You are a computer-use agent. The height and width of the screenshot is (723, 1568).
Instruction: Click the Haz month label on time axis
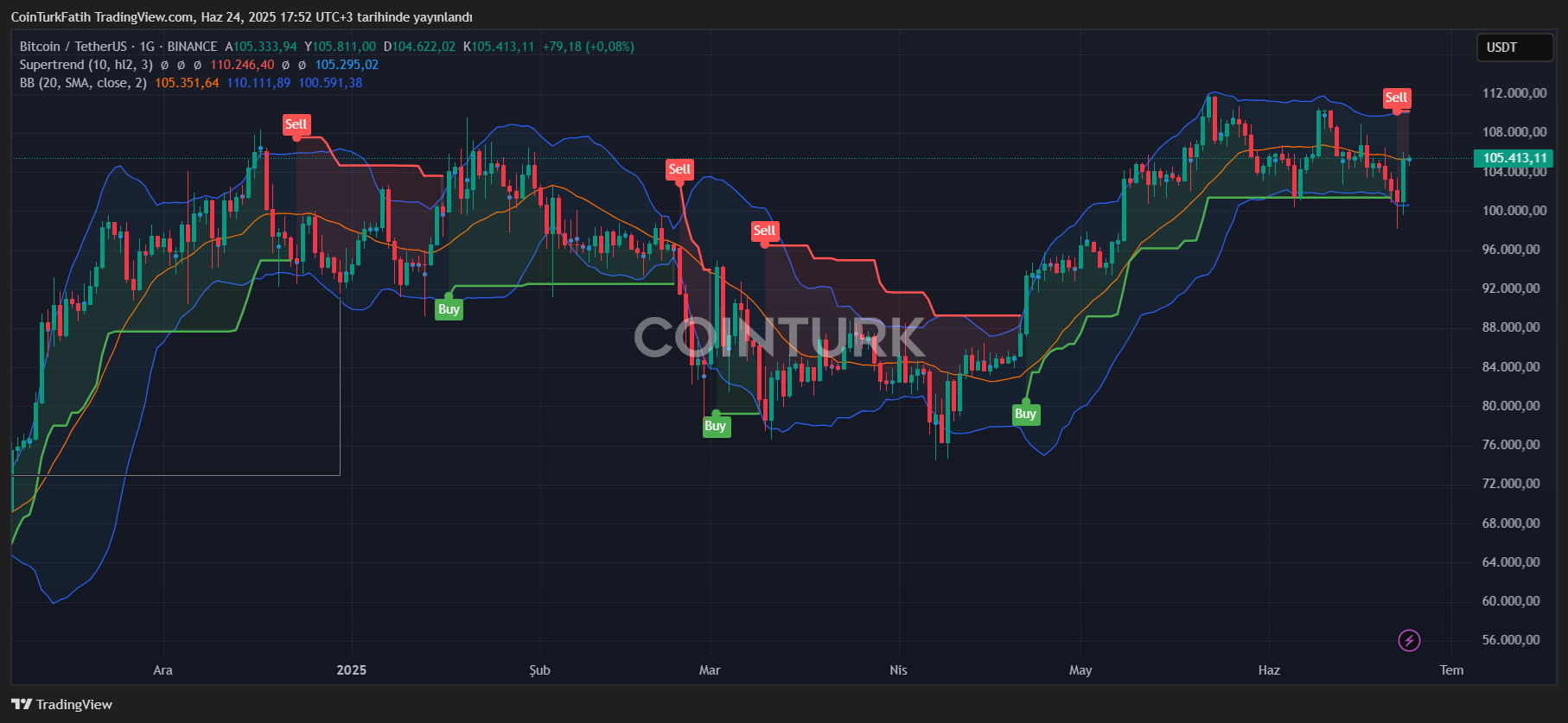click(x=1269, y=670)
